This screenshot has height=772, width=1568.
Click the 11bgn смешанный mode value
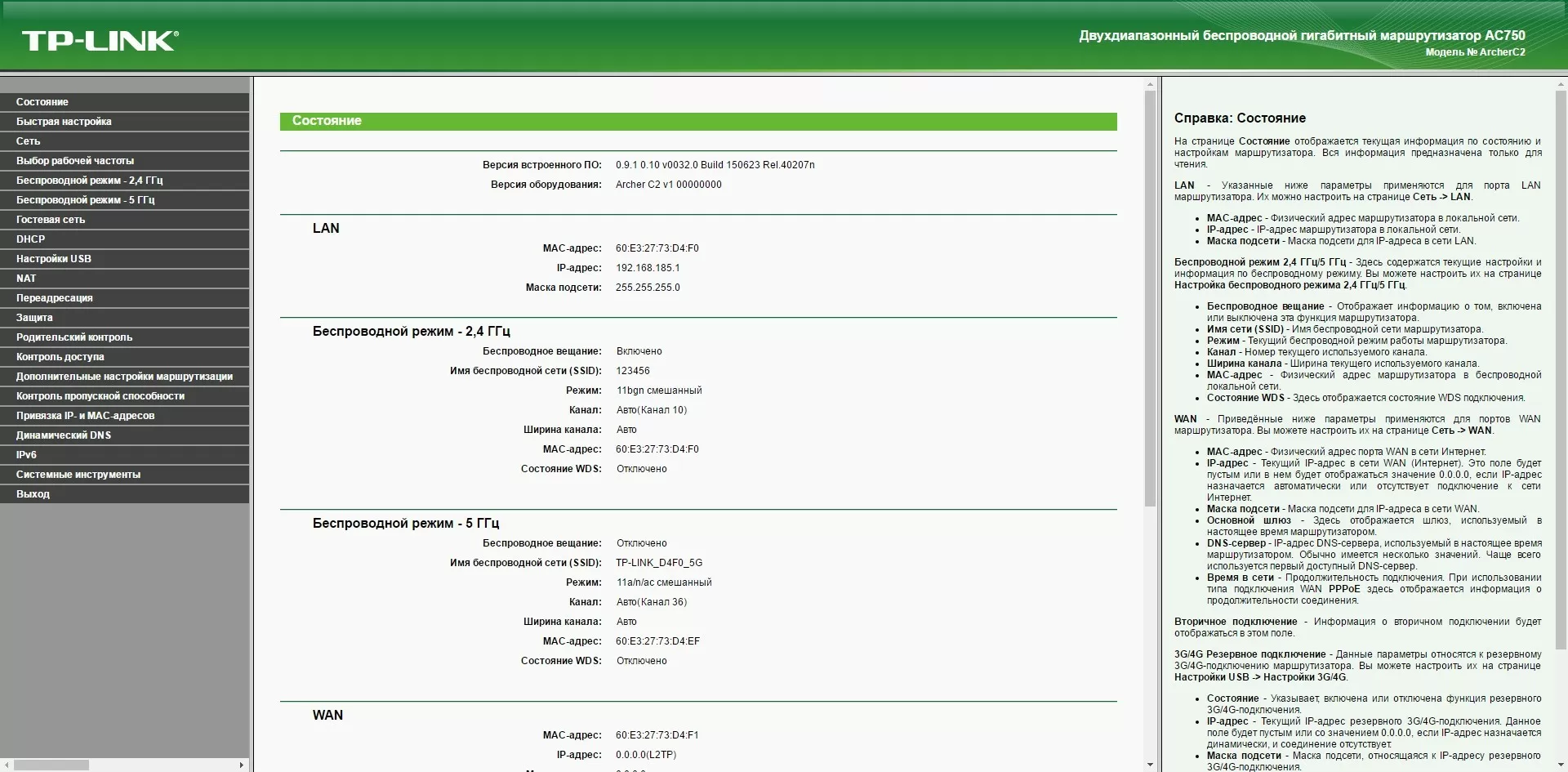pos(659,390)
